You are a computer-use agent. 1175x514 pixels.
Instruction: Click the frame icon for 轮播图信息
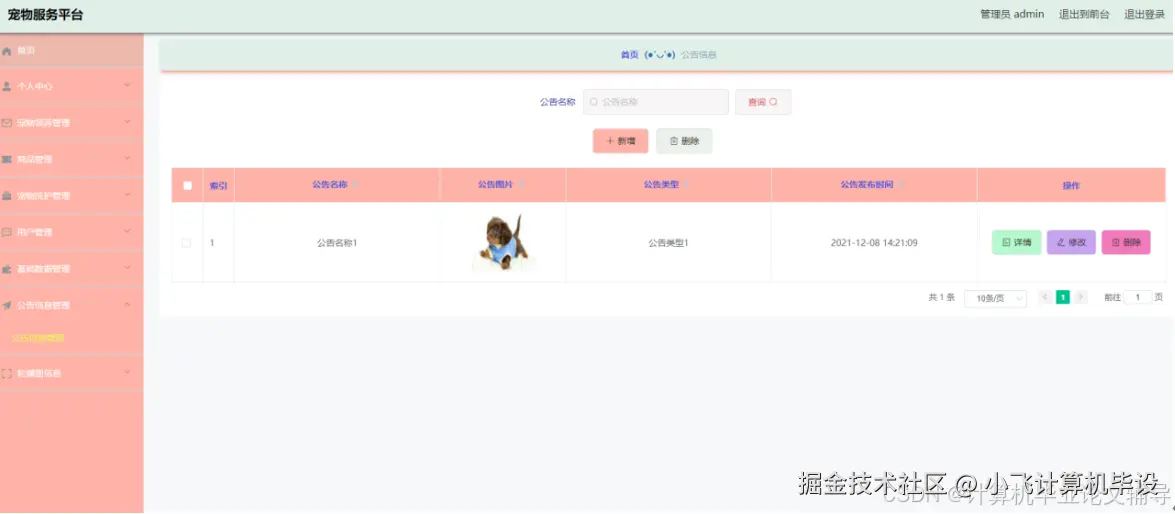coord(7,373)
